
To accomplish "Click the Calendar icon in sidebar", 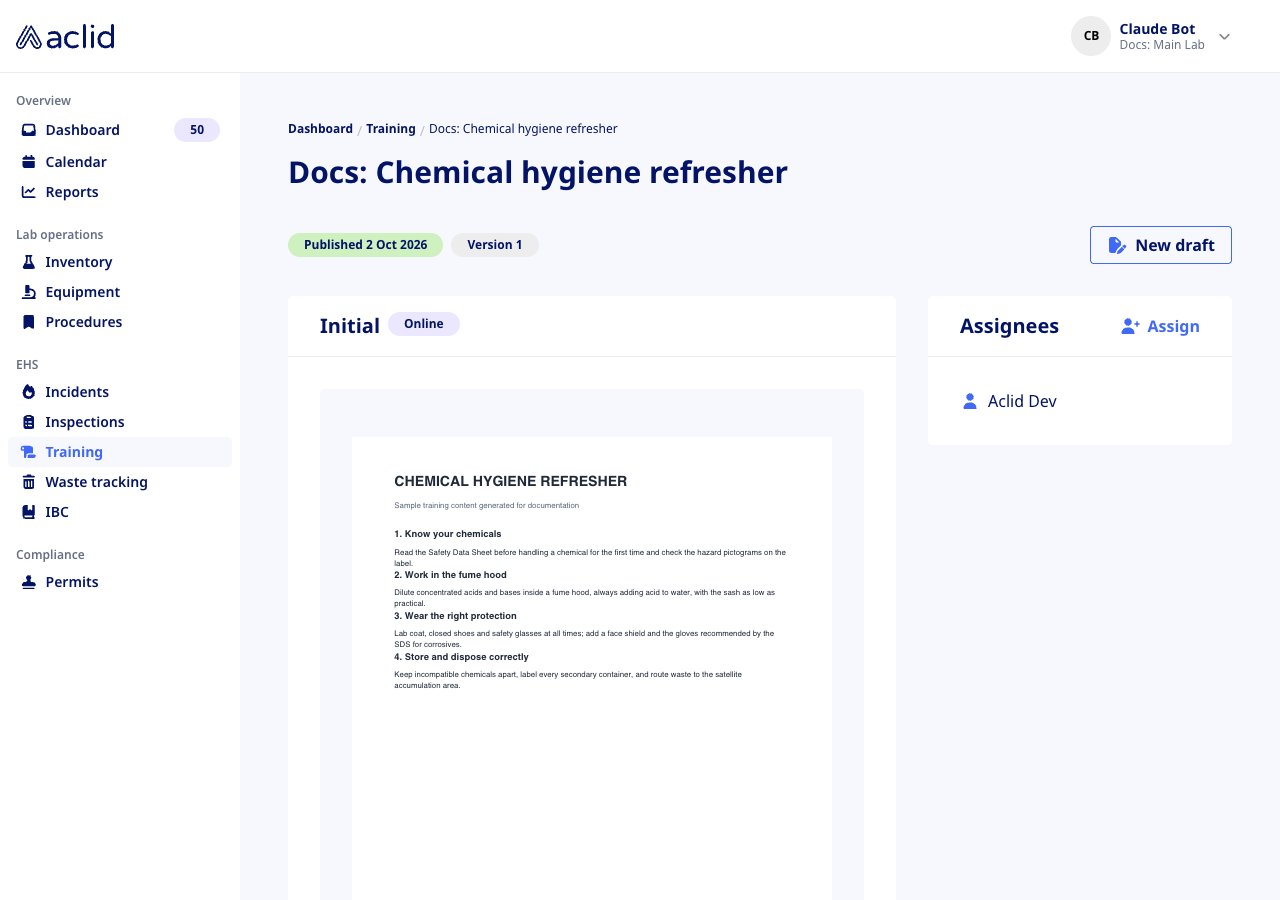I will (29, 162).
